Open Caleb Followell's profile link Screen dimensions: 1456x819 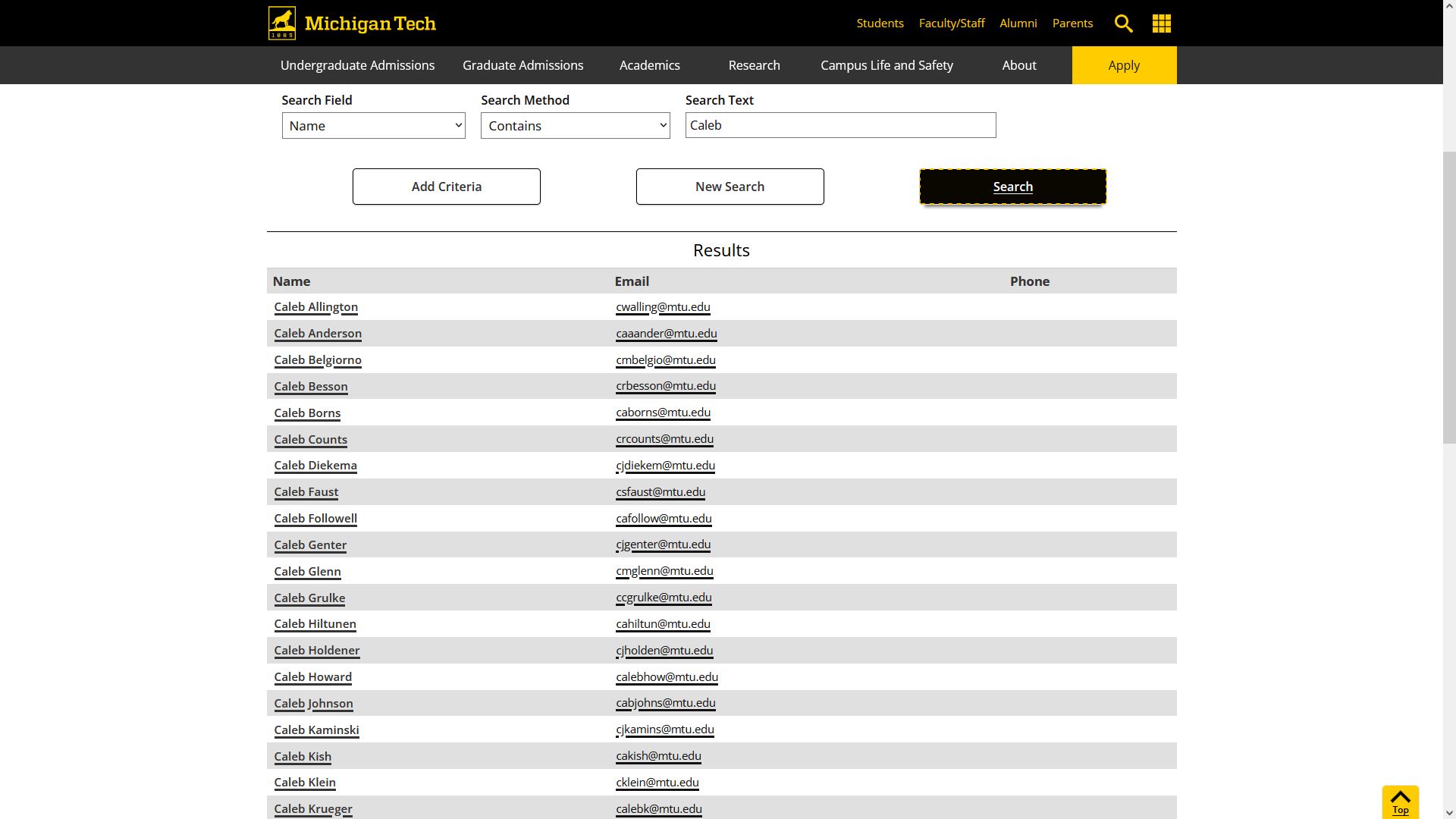tap(315, 519)
